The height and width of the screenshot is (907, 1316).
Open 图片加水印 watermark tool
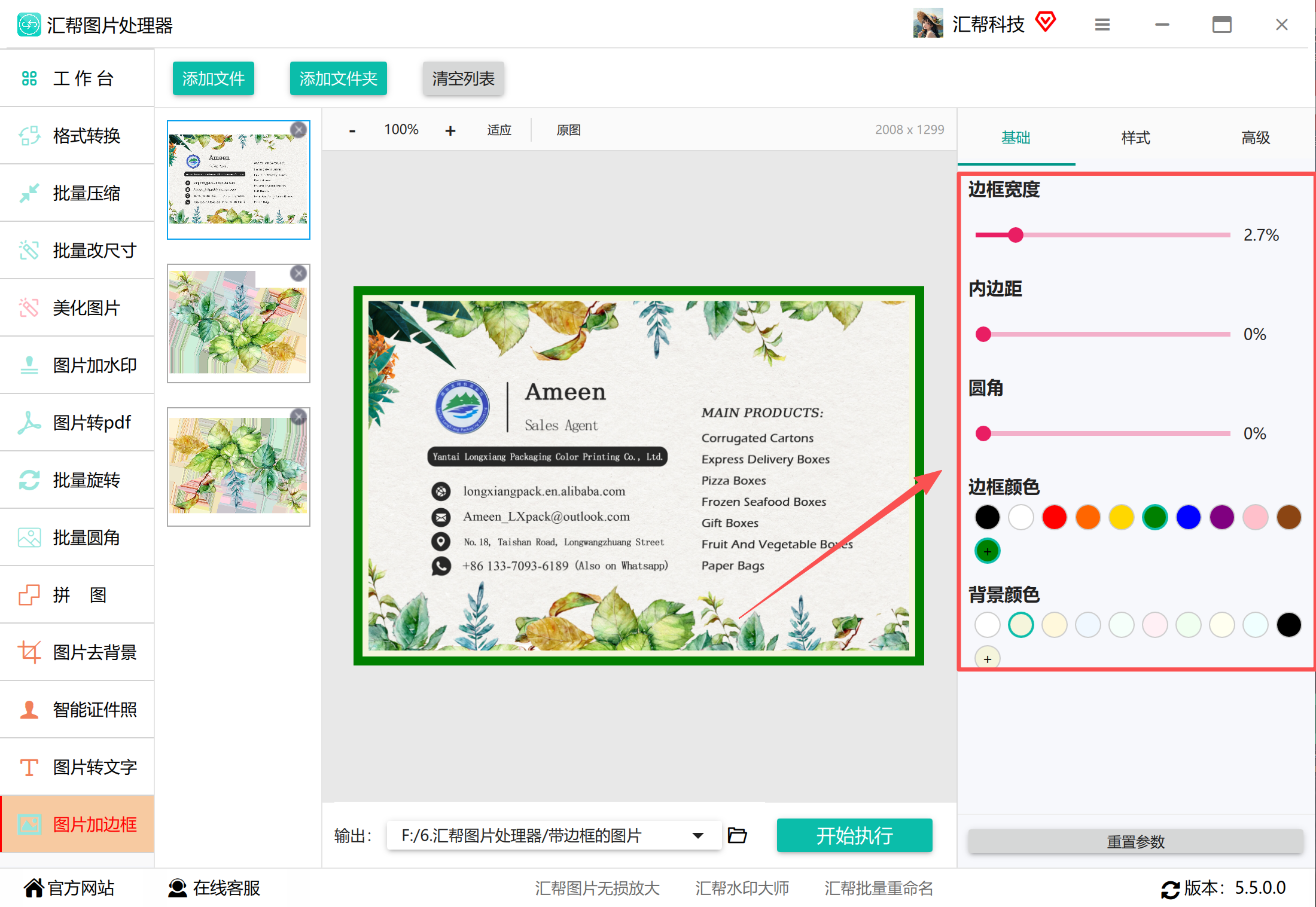(x=77, y=365)
